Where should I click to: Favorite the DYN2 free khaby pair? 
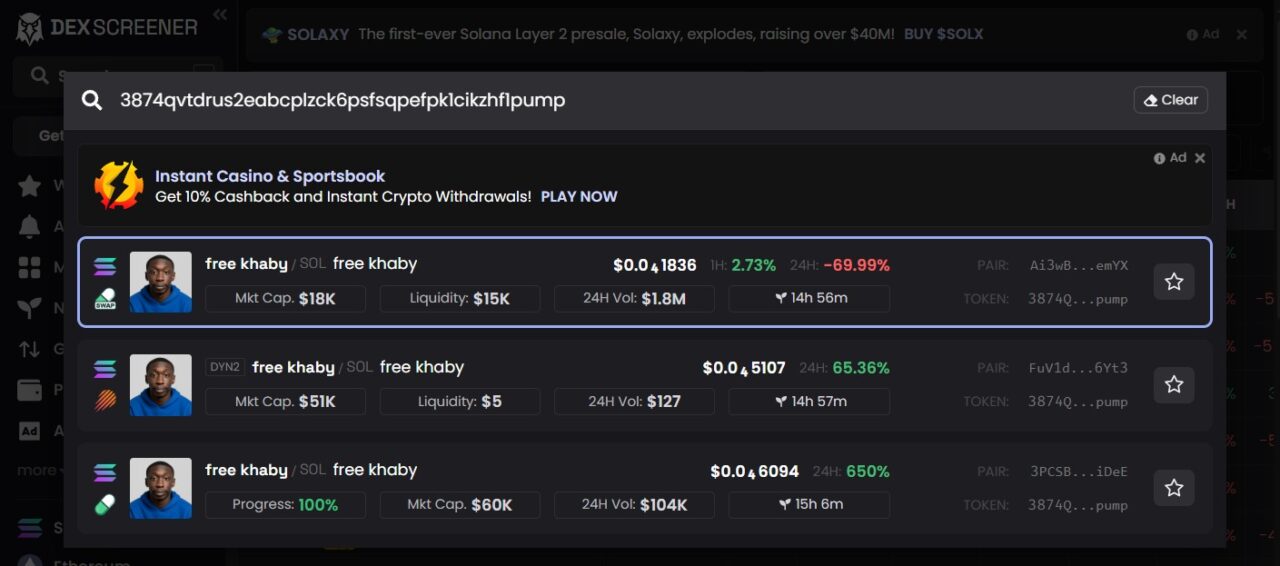[1174, 385]
